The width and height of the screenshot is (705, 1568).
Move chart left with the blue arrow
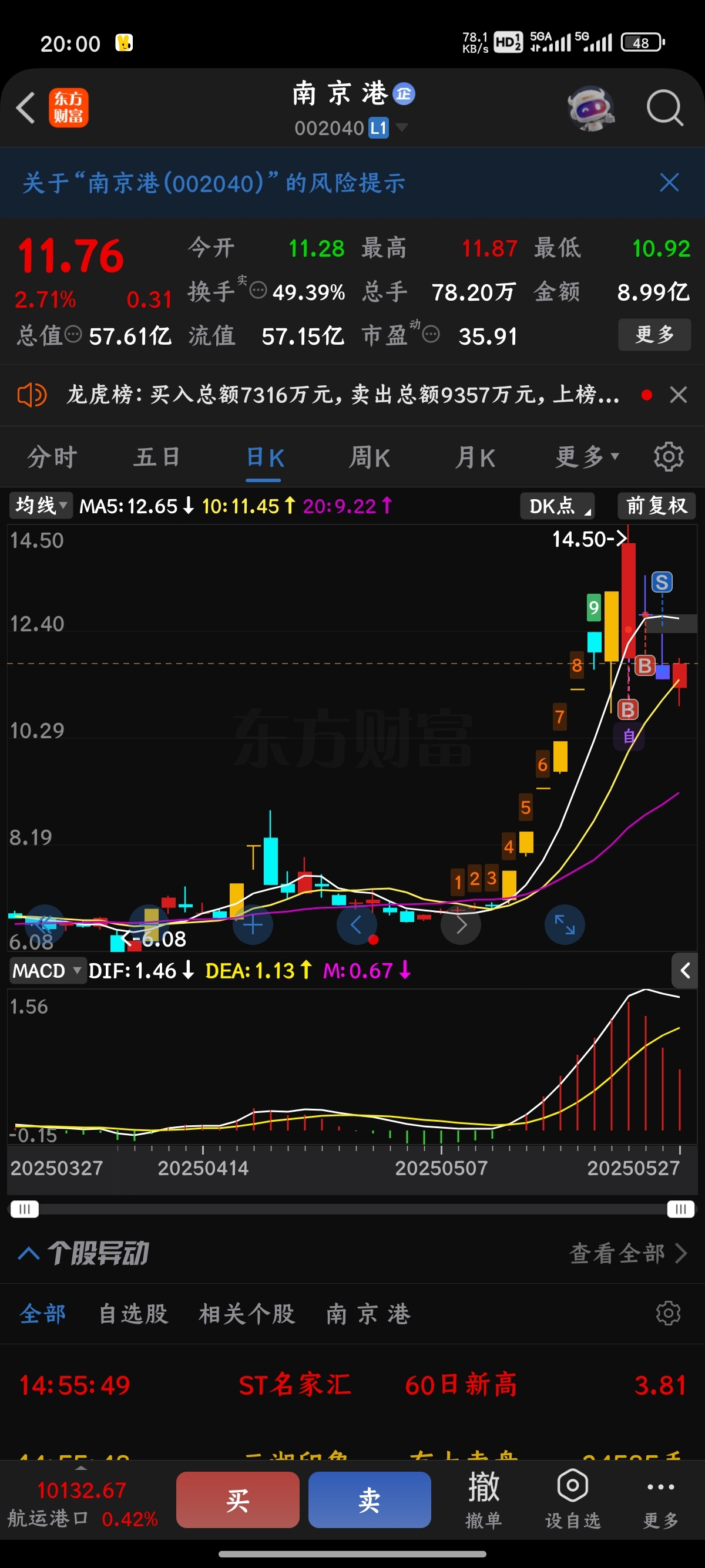pos(357,925)
